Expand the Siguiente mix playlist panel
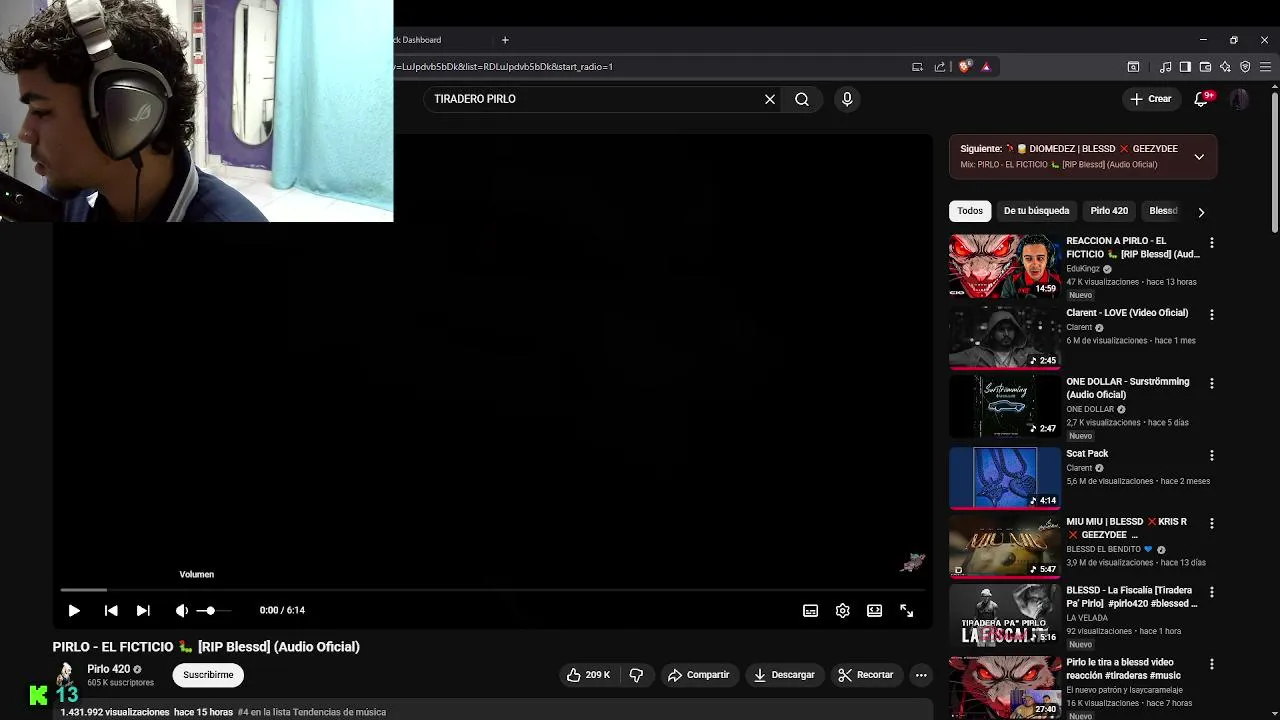Screen dimensions: 1280x720 click(x=1199, y=157)
